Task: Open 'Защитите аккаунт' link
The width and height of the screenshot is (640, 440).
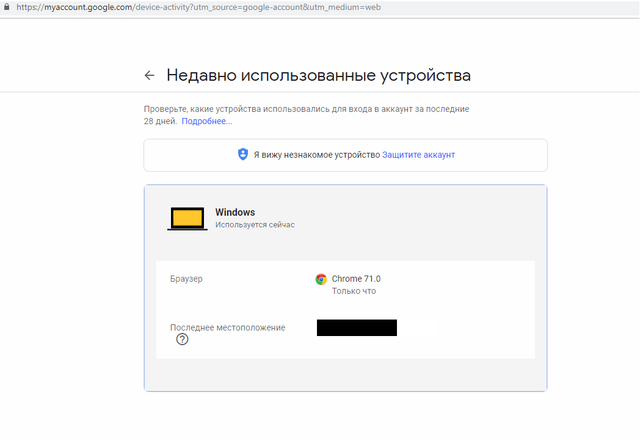Action: point(418,155)
